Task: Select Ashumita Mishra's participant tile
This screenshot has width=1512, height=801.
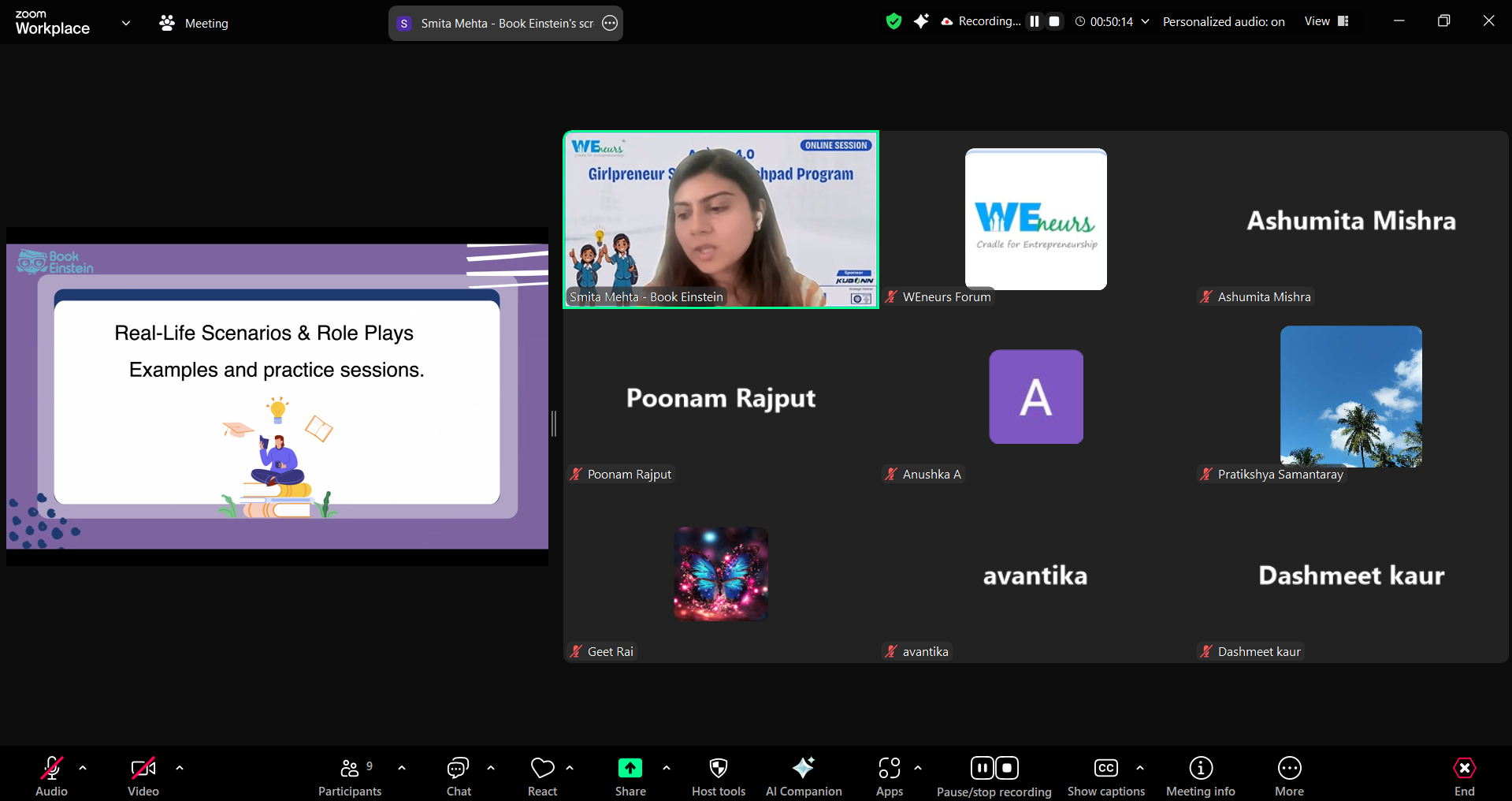Action: coord(1351,219)
